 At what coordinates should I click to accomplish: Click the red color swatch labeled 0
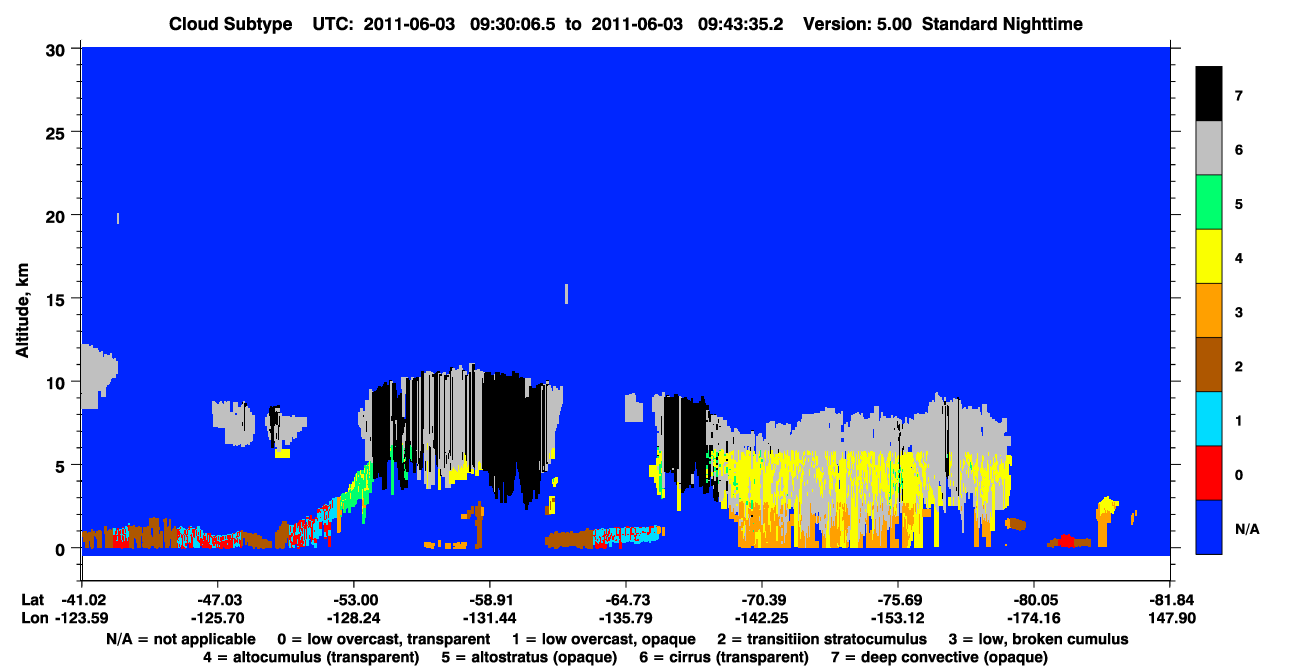click(x=1209, y=473)
